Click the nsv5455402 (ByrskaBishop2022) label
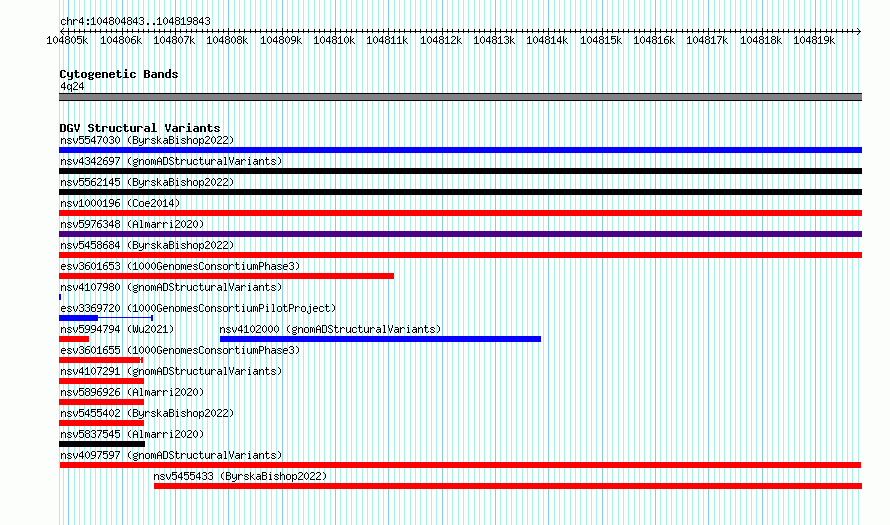Image resolution: width=890 pixels, height=525 pixels. click(x=147, y=413)
